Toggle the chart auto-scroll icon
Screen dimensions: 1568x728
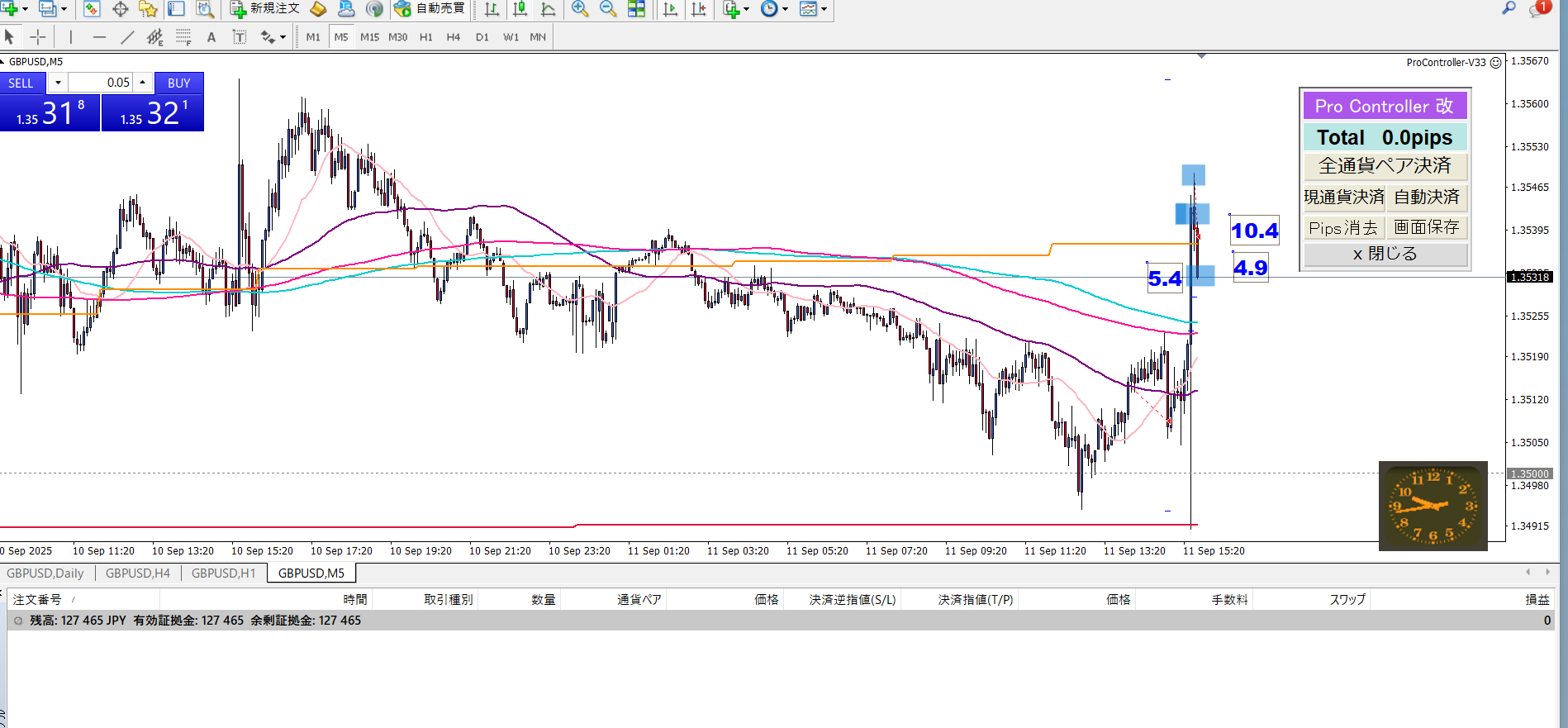coord(670,9)
